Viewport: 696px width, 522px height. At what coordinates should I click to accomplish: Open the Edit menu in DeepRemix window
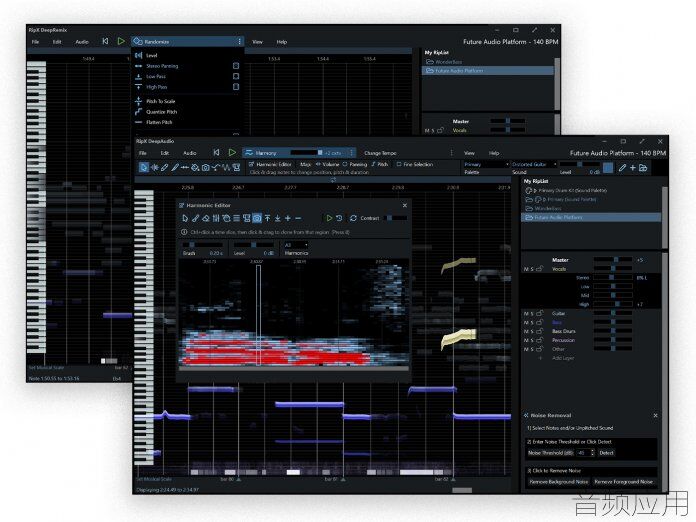[57, 42]
